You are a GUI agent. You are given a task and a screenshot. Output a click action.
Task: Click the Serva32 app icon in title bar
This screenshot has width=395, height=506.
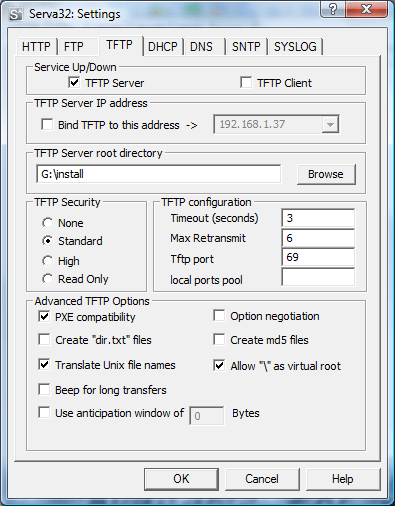[x=16, y=14]
